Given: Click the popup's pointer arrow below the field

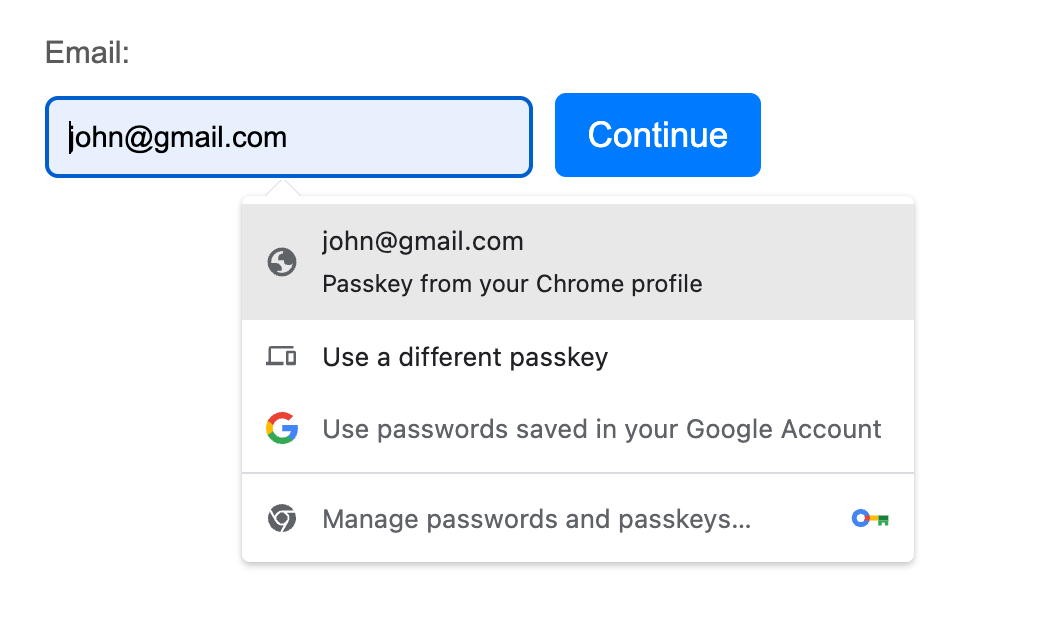Looking at the screenshot, I should click(x=282, y=188).
